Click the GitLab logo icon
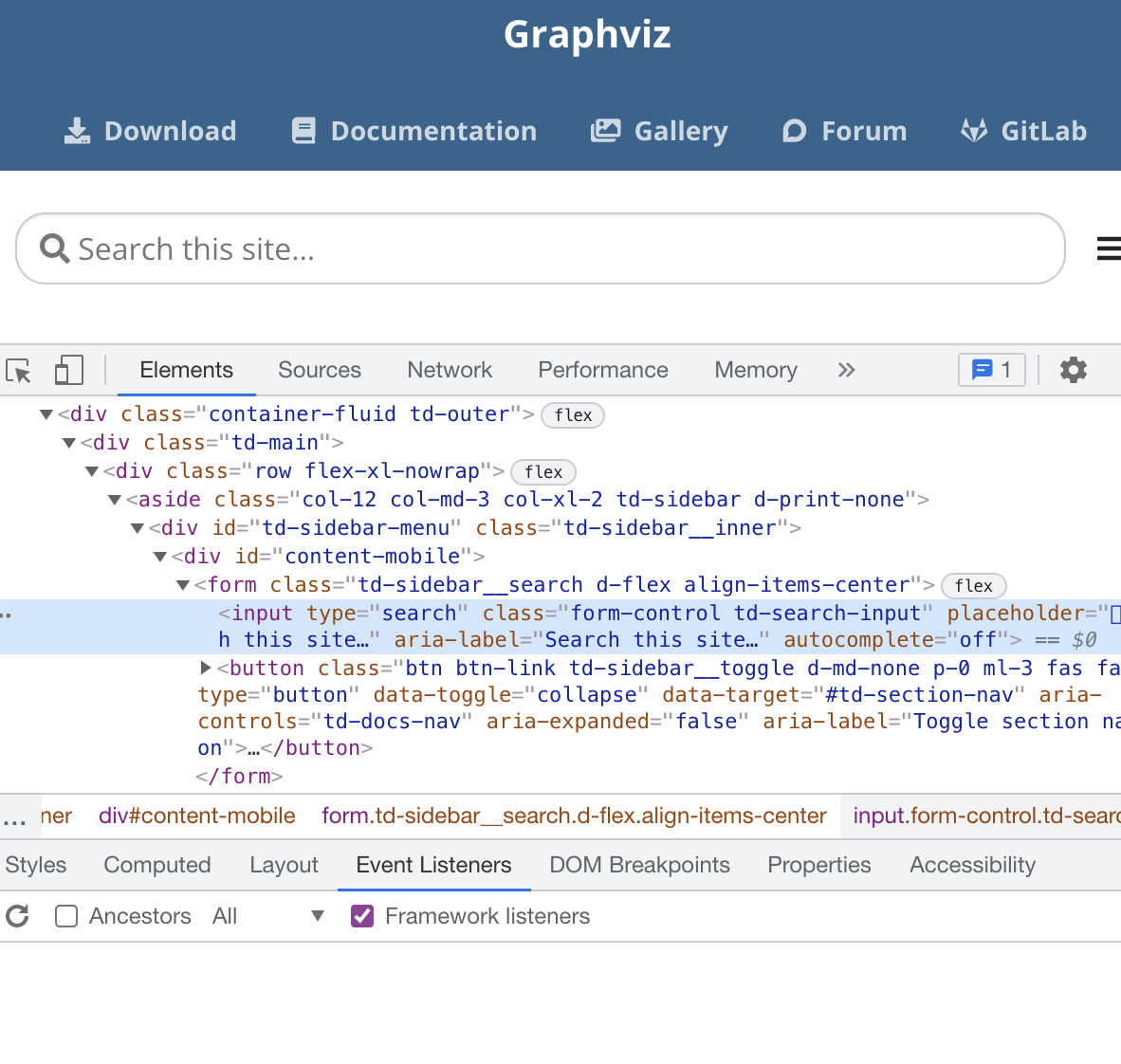 974,131
